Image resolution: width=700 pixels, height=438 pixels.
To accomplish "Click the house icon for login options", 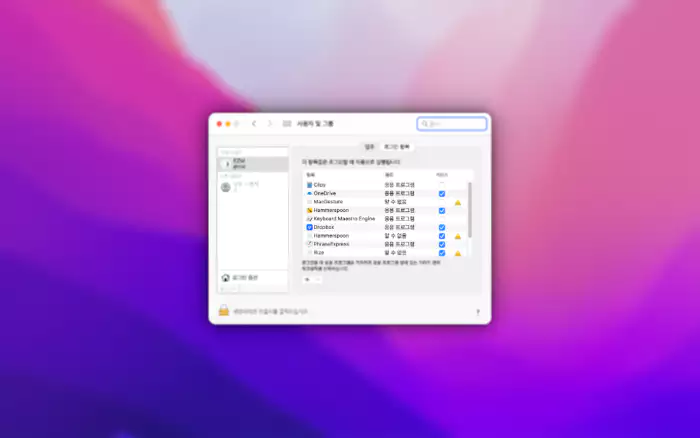I will [x=225, y=278].
